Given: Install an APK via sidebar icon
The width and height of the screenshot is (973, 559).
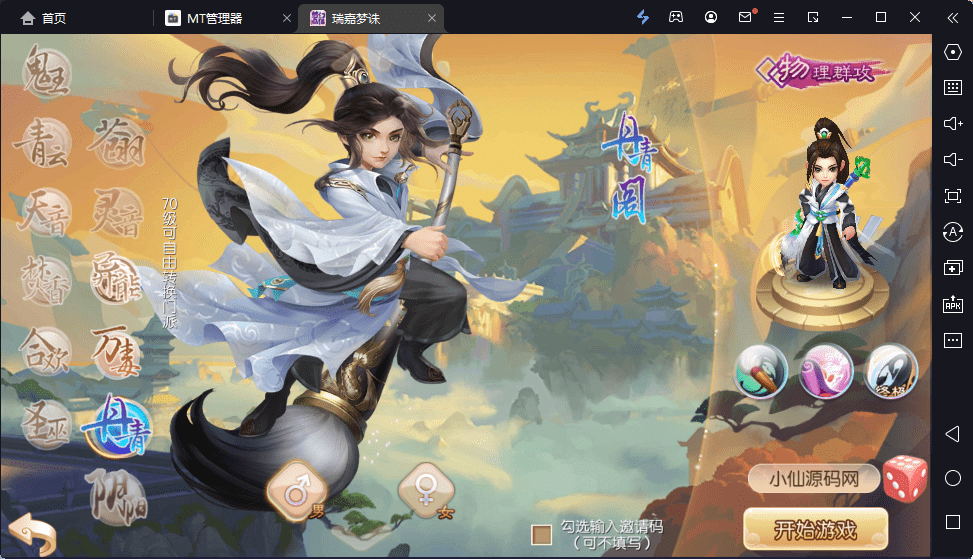Looking at the screenshot, I should [x=953, y=304].
